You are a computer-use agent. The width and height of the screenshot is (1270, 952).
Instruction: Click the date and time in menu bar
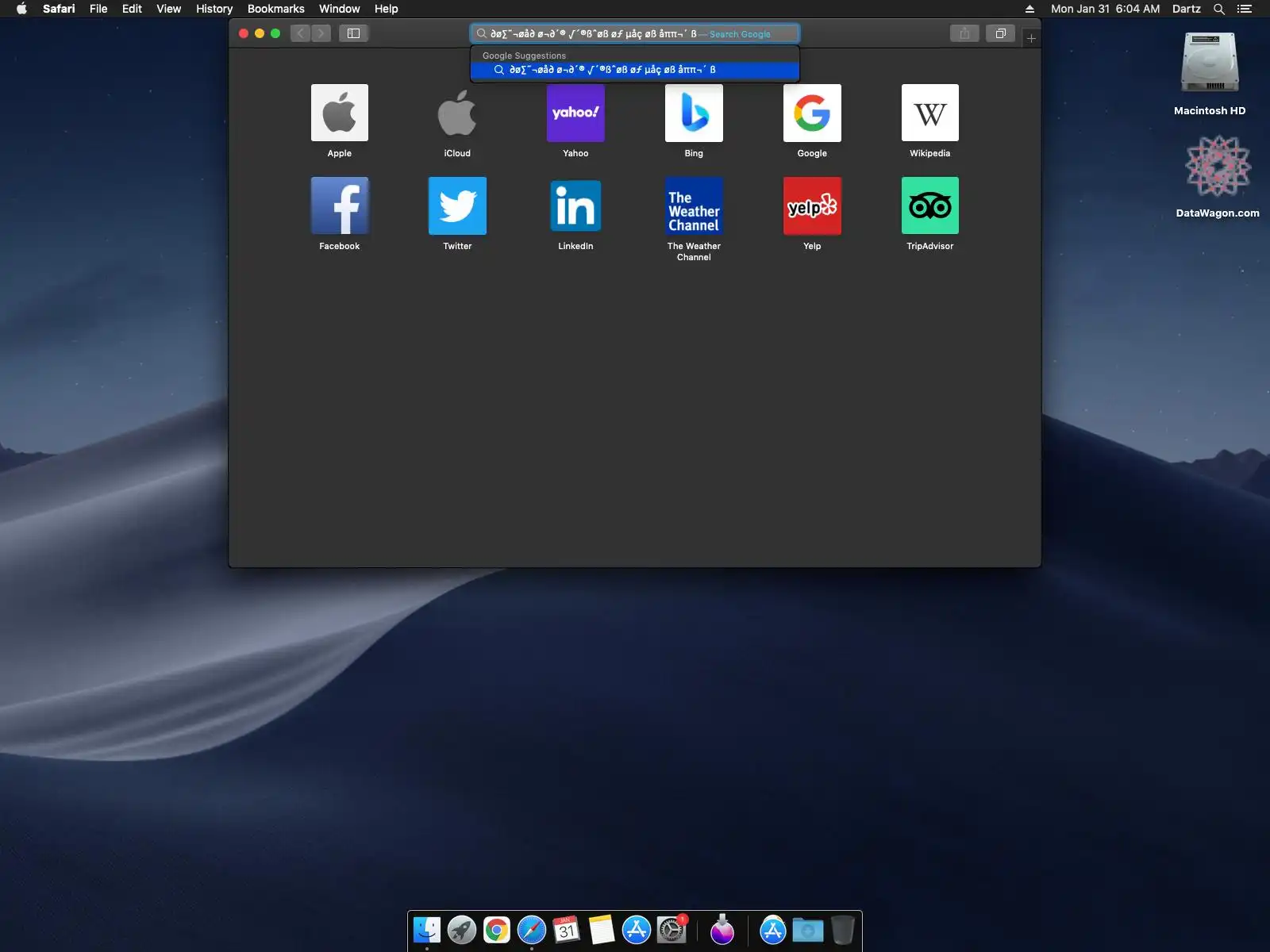[x=1105, y=9]
